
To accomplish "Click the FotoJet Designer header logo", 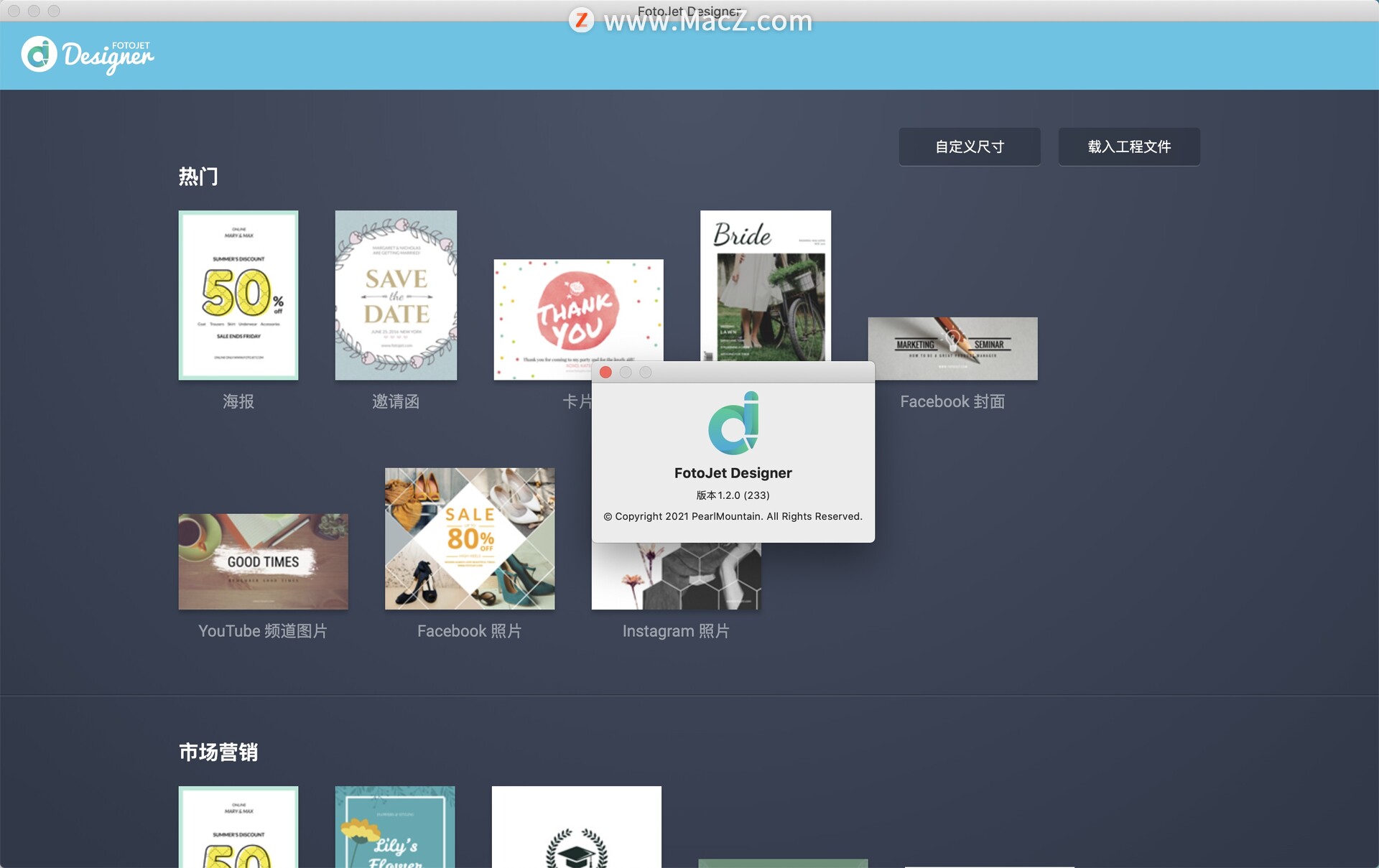I will click(88, 55).
